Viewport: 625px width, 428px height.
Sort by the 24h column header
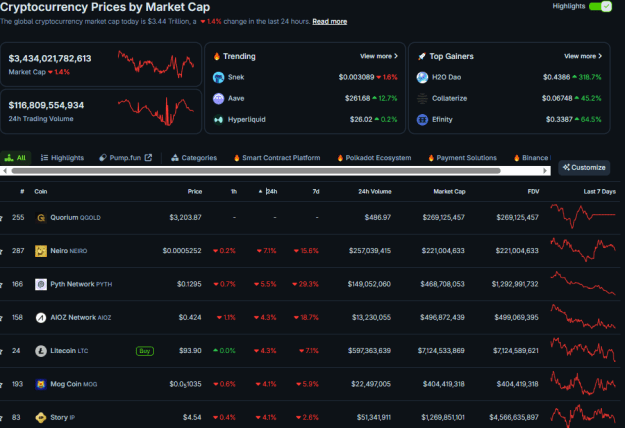point(269,192)
